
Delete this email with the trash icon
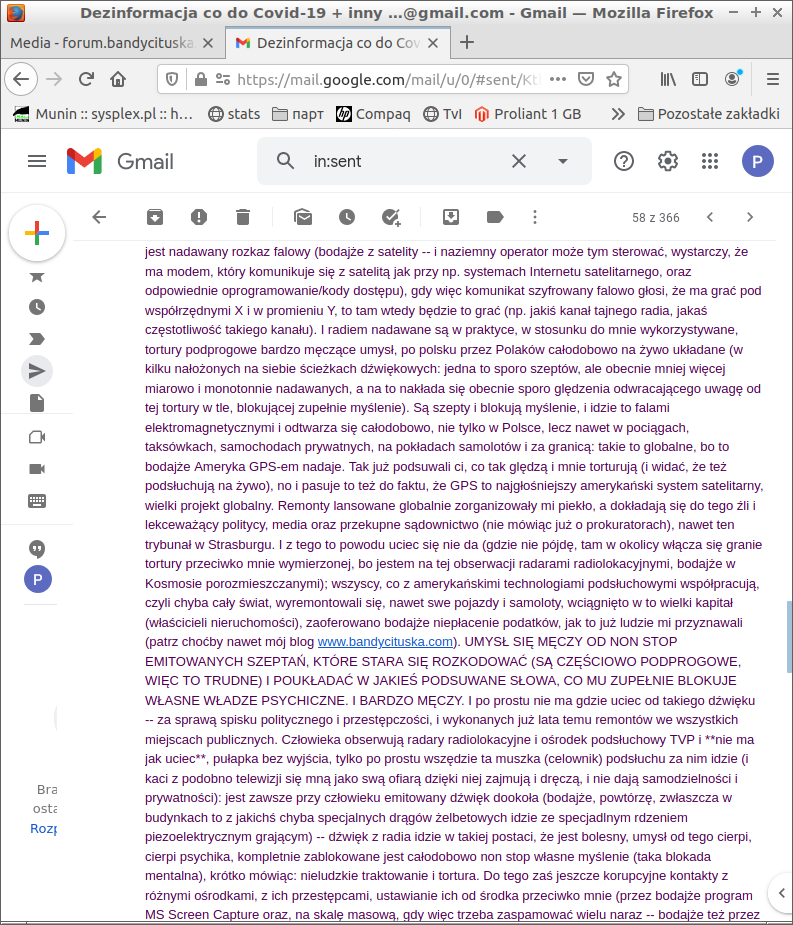(243, 217)
